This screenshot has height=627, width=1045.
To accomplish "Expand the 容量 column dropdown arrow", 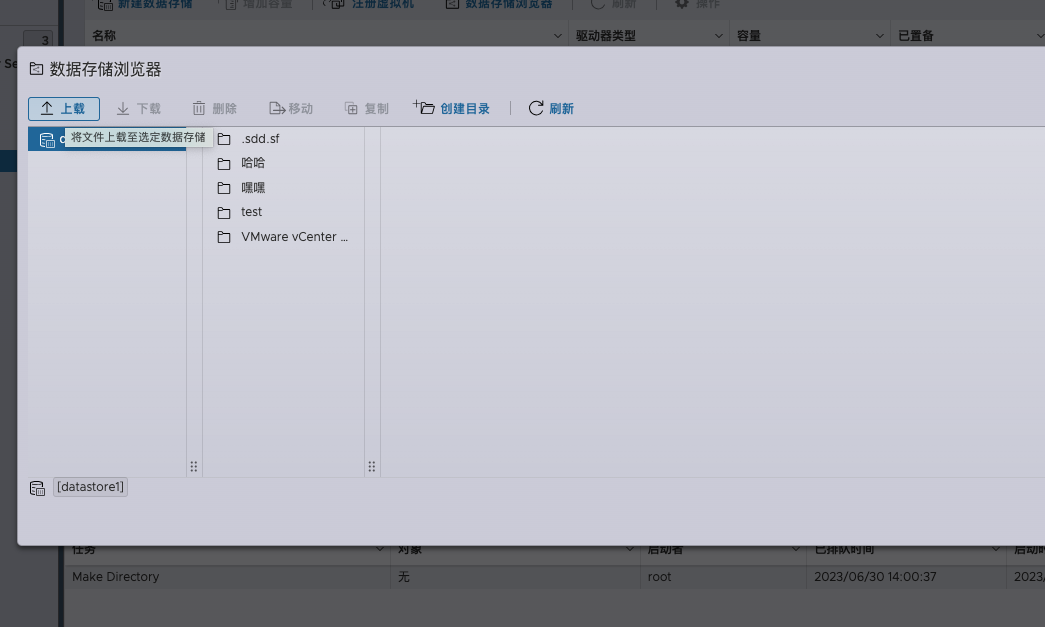I will pyautogui.click(x=880, y=36).
